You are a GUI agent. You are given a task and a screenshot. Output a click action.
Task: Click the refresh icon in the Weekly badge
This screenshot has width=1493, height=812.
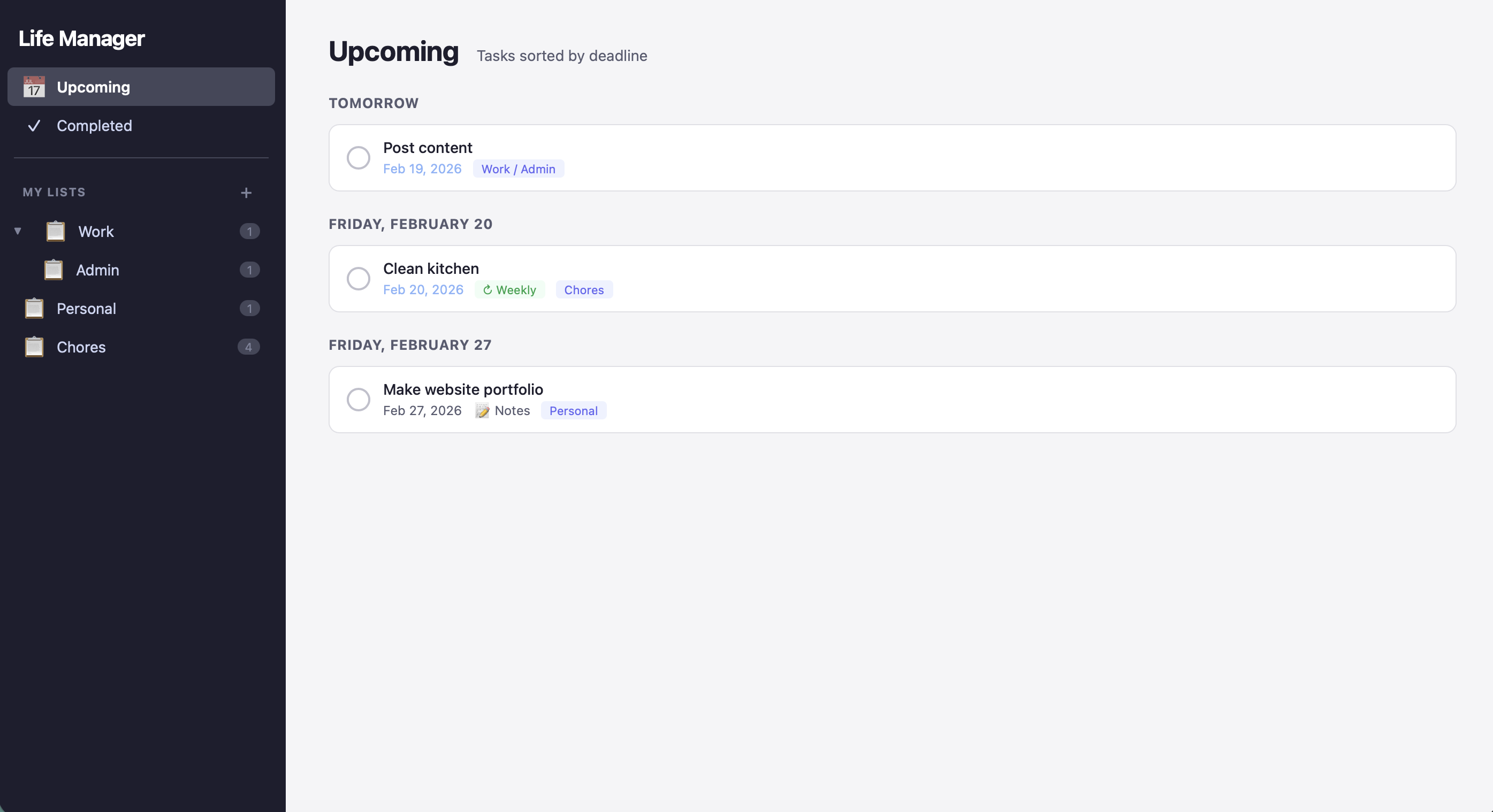pos(487,289)
